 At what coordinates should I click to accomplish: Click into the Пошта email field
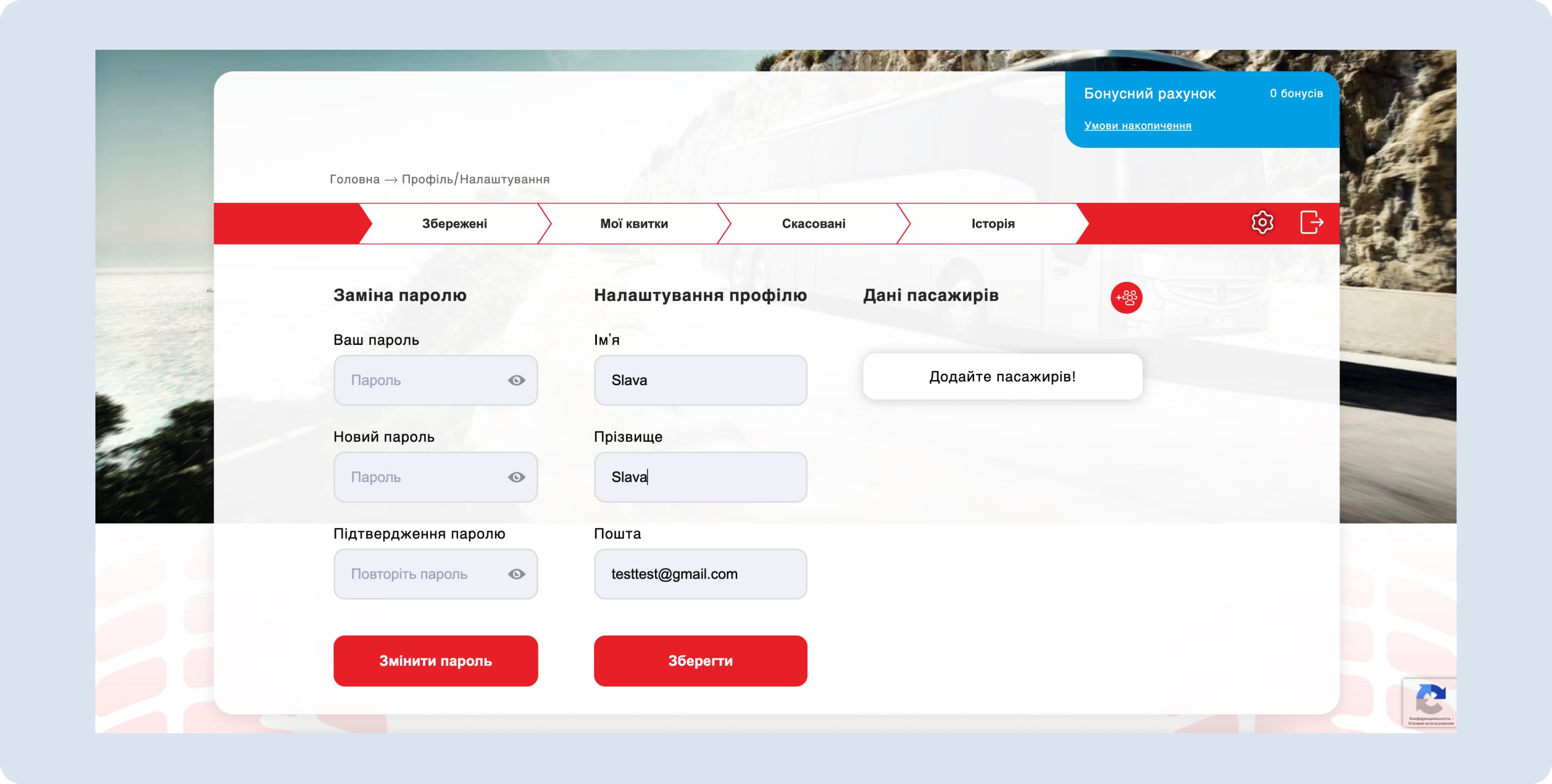coord(700,574)
